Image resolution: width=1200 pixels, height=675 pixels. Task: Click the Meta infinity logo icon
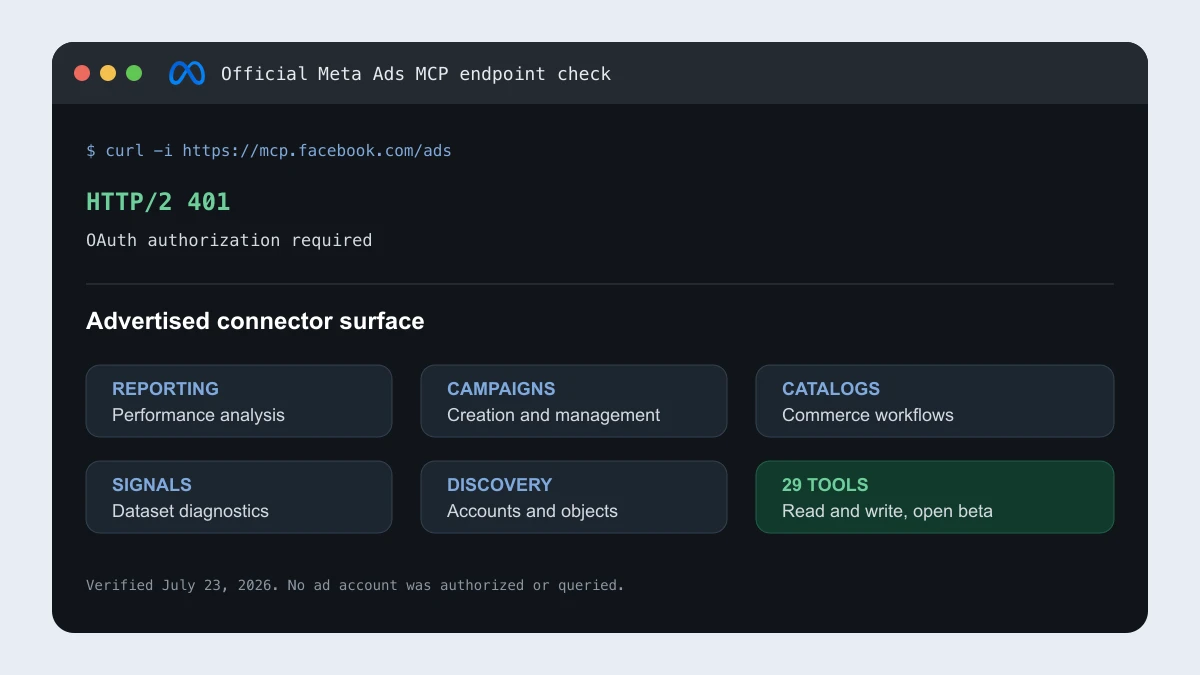[187, 73]
